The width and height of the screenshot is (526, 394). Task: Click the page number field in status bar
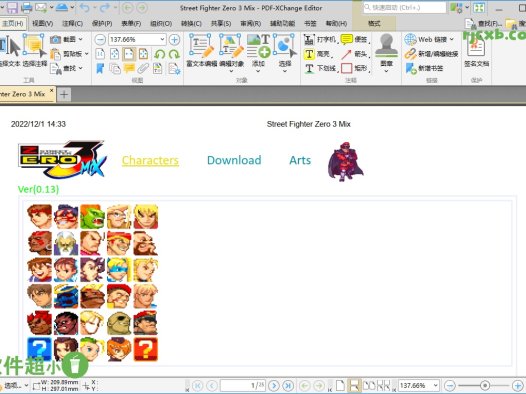point(243,386)
